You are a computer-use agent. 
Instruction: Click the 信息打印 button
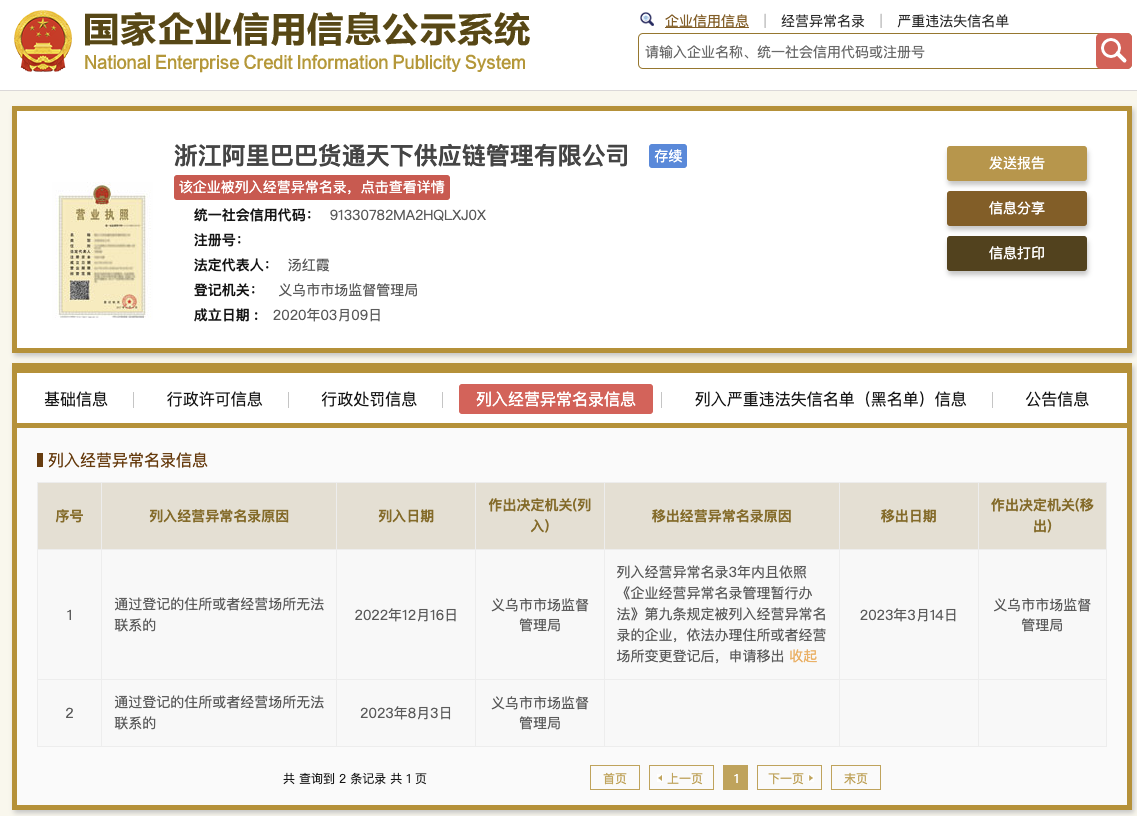click(1017, 253)
